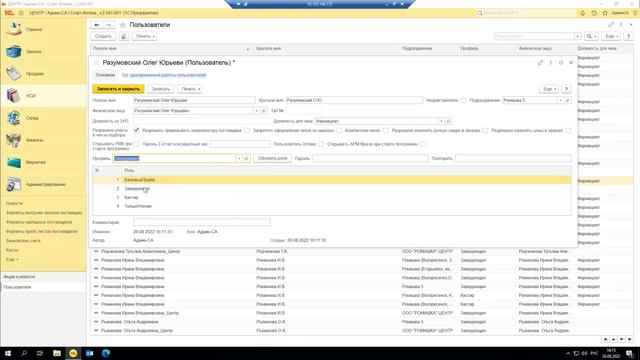Toggle Пользователь Оптики checkbox
The height and width of the screenshot is (360, 640).
tap(321, 144)
